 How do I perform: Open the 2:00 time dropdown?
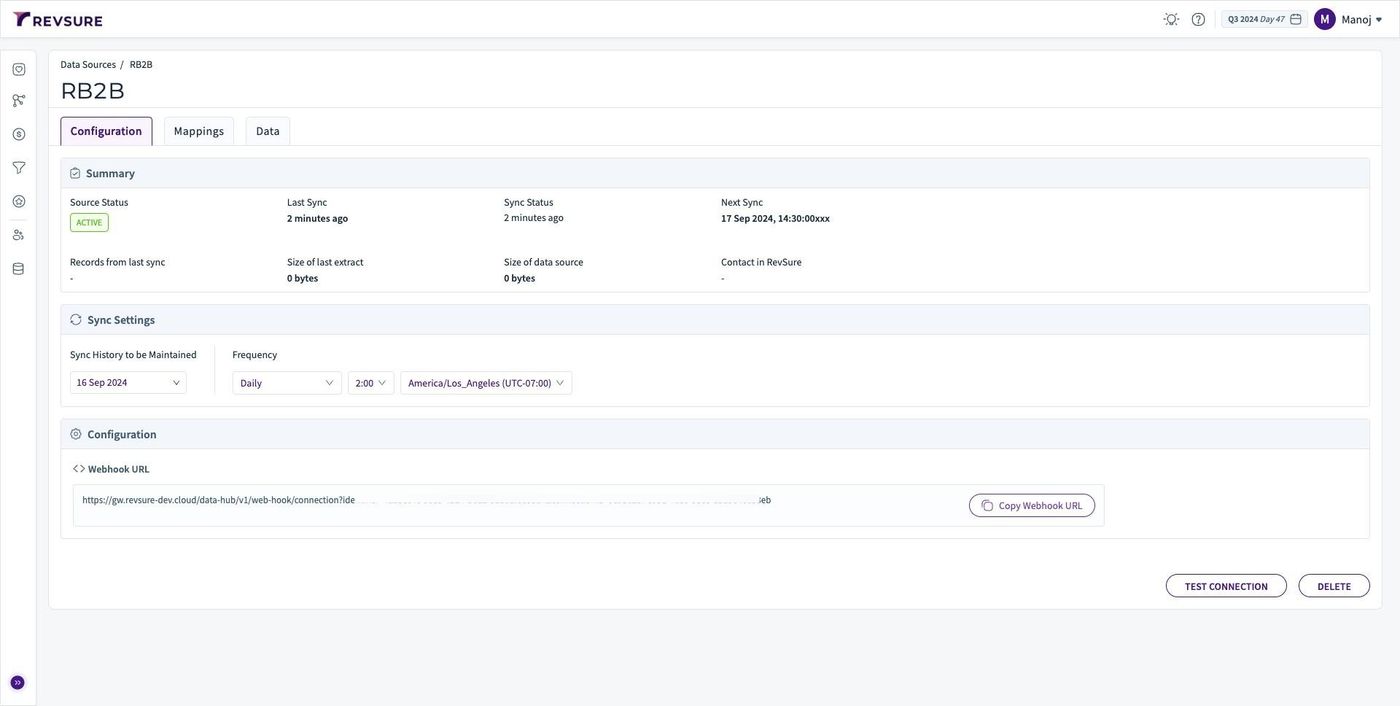tap(371, 383)
